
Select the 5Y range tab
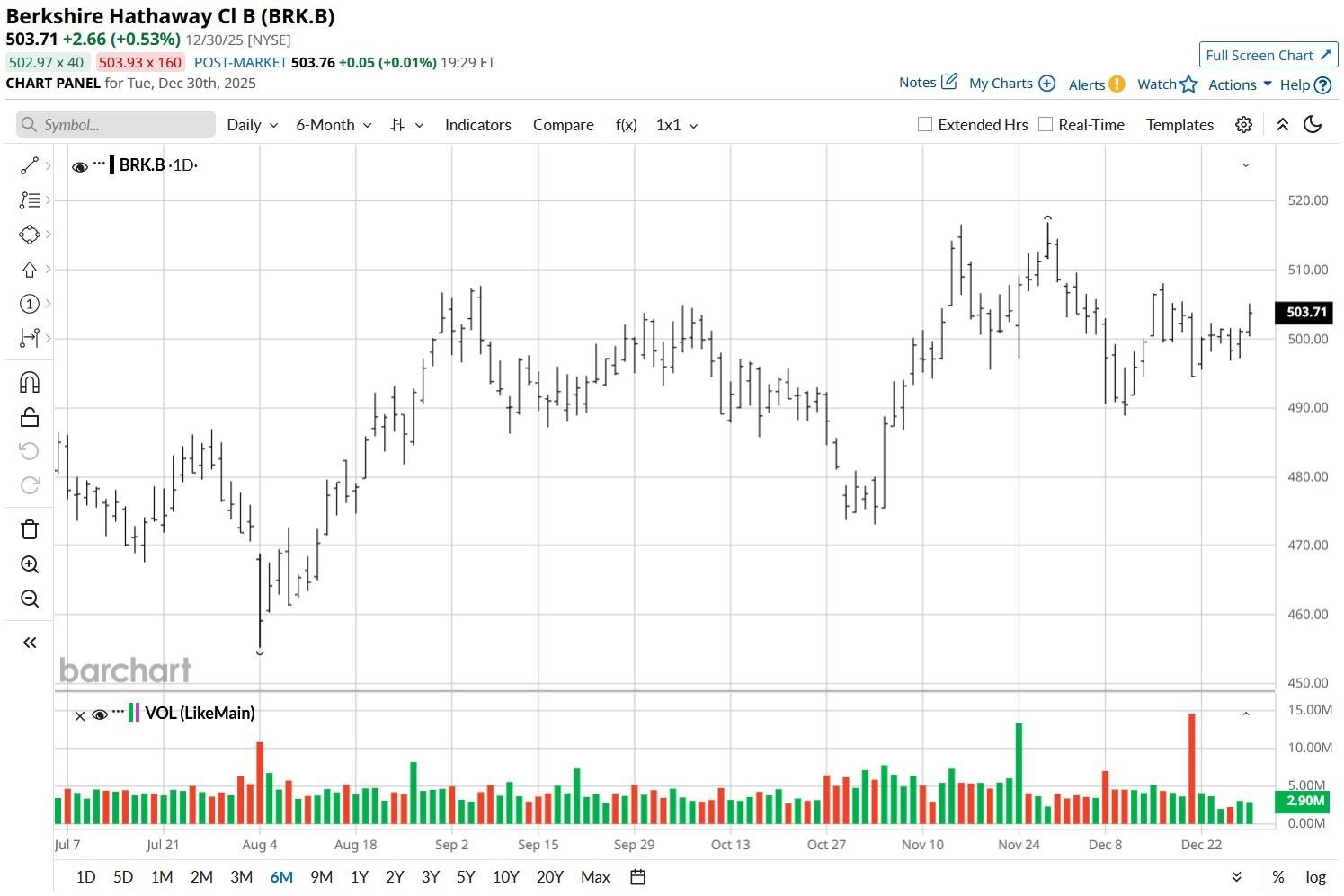pyautogui.click(x=466, y=877)
